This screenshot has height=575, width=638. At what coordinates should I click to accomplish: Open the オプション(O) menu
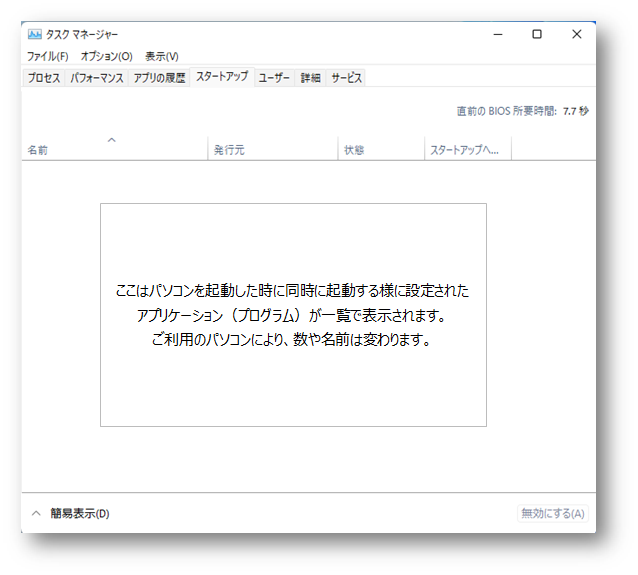coord(107,56)
